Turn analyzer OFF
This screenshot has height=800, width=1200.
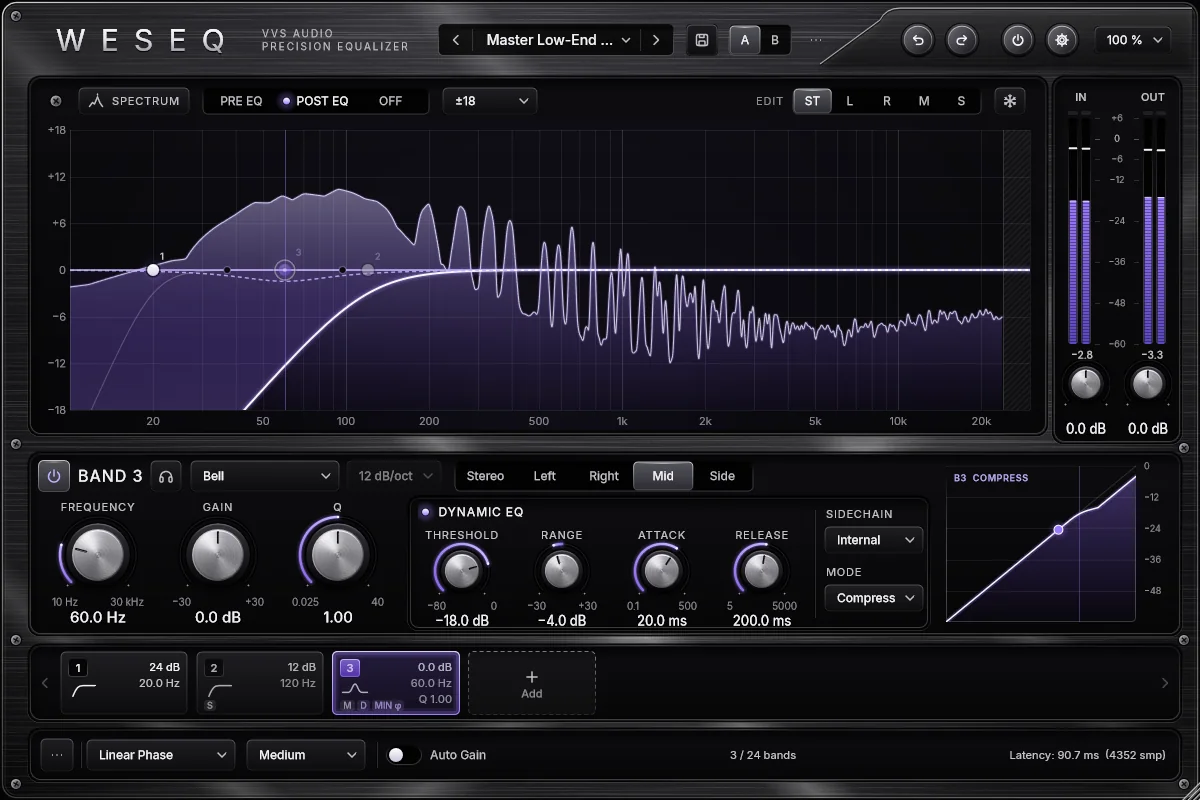point(390,101)
